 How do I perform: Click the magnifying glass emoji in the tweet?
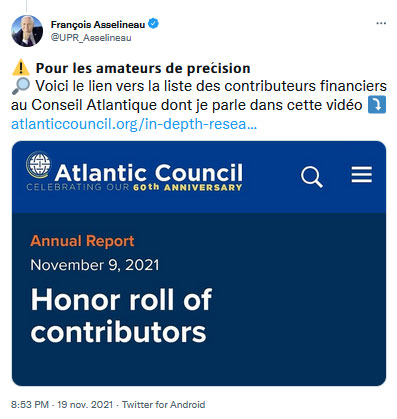pyautogui.click(x=21, y=86)
